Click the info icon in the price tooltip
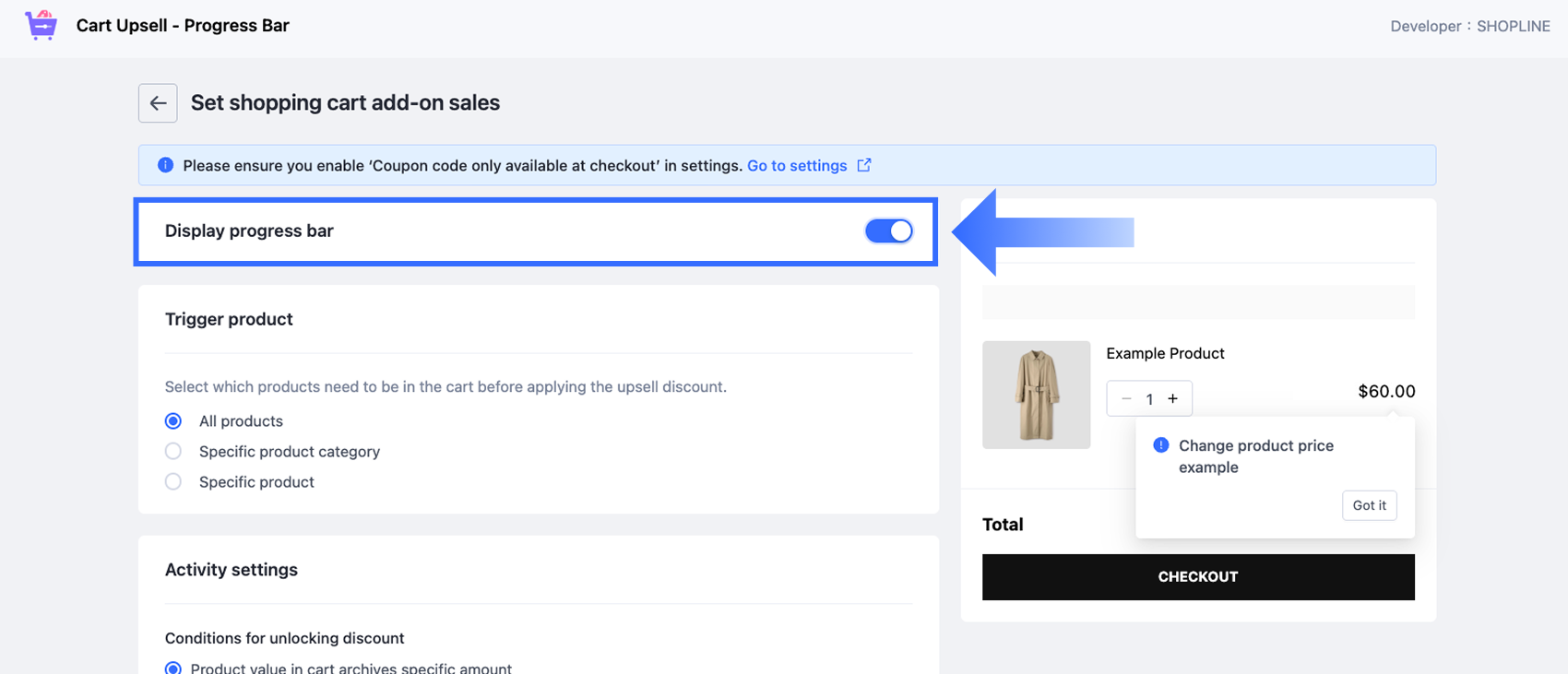This screenshot has height=674, width=1568. click(1161, 445)
